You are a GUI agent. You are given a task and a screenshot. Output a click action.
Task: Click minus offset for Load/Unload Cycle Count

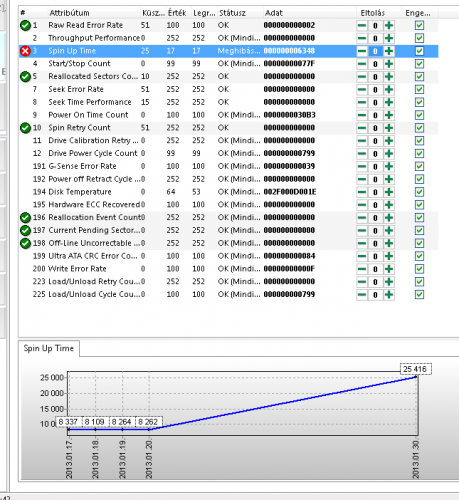362,295
